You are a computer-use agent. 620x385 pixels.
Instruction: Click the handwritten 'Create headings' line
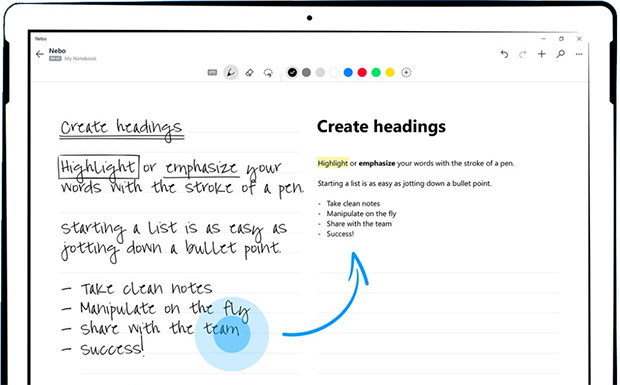[121, 128]
